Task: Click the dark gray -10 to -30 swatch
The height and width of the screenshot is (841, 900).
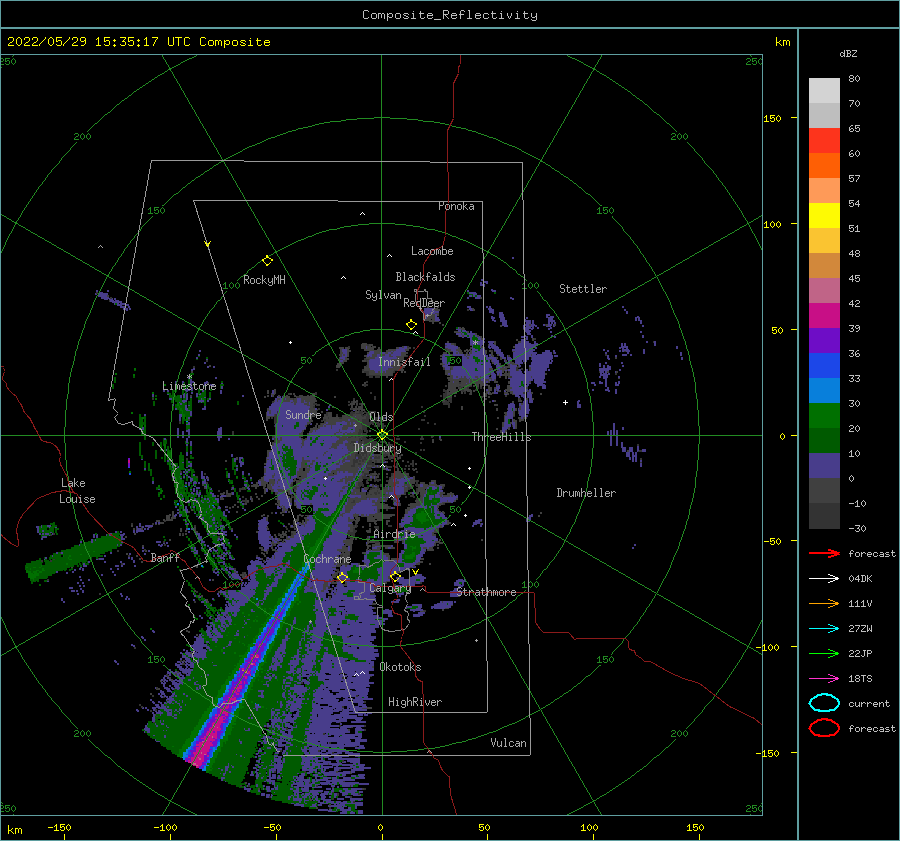Action: (x=824, y=516)
